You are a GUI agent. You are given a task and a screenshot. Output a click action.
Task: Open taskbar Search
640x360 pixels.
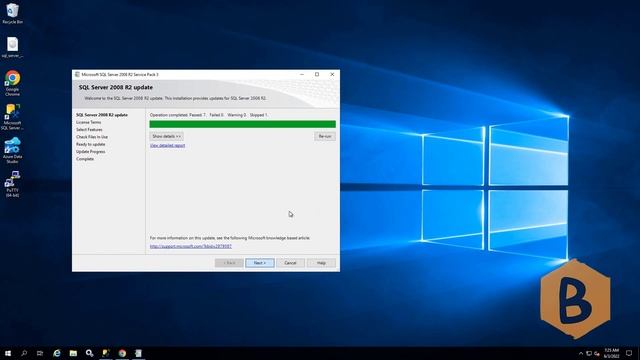(24, 353)
